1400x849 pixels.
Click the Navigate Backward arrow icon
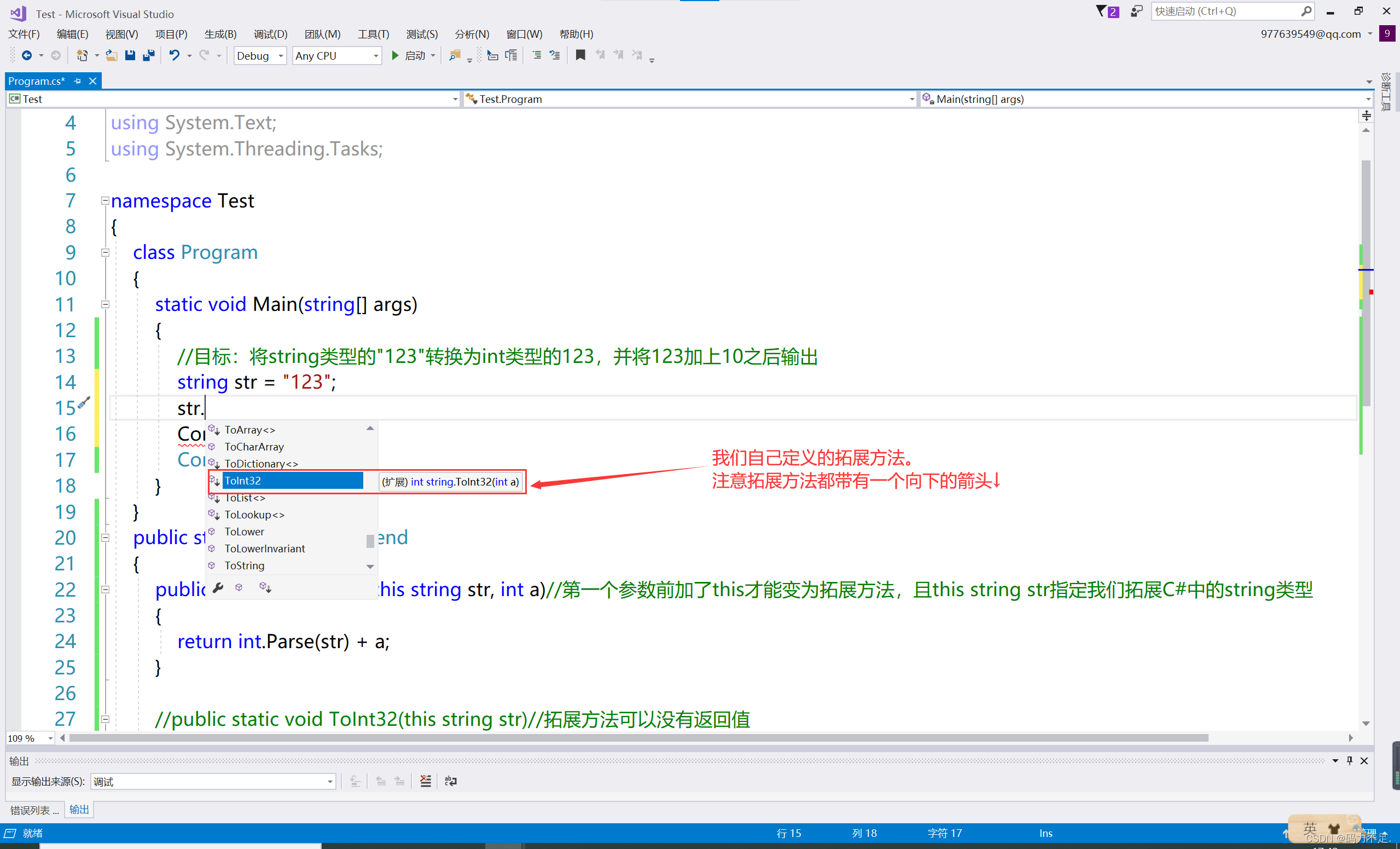tap(26, 55)
